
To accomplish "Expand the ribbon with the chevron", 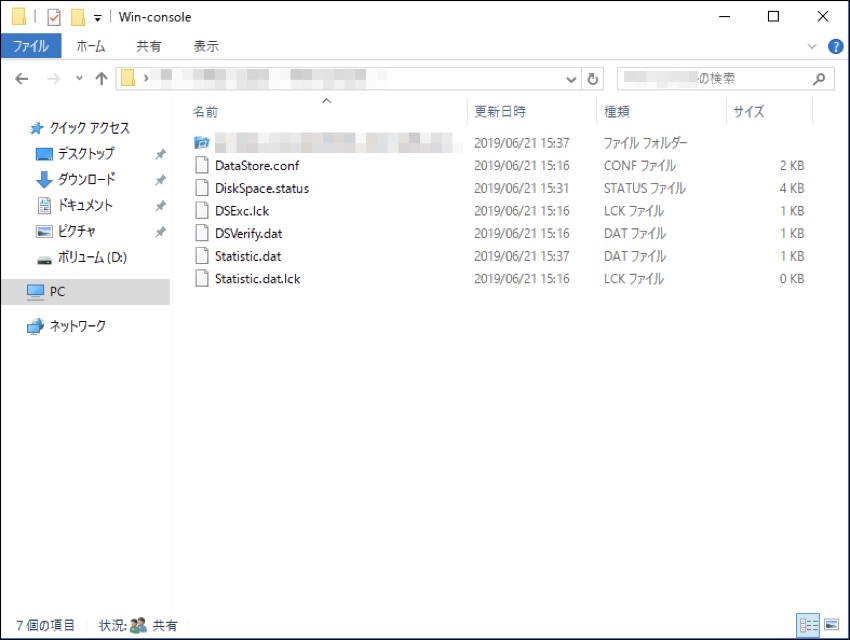I will 812,47.
